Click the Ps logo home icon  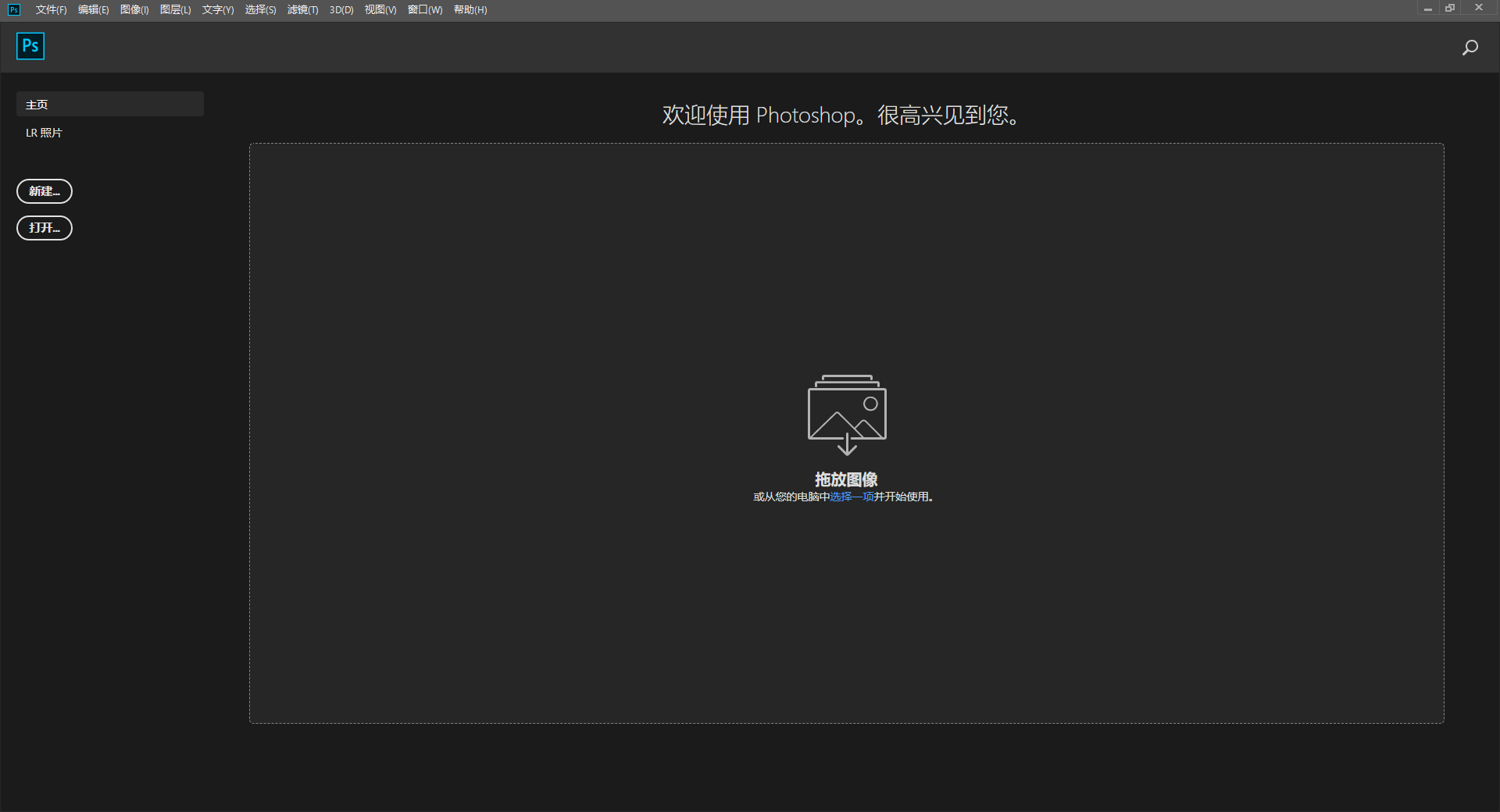point(30,45)
